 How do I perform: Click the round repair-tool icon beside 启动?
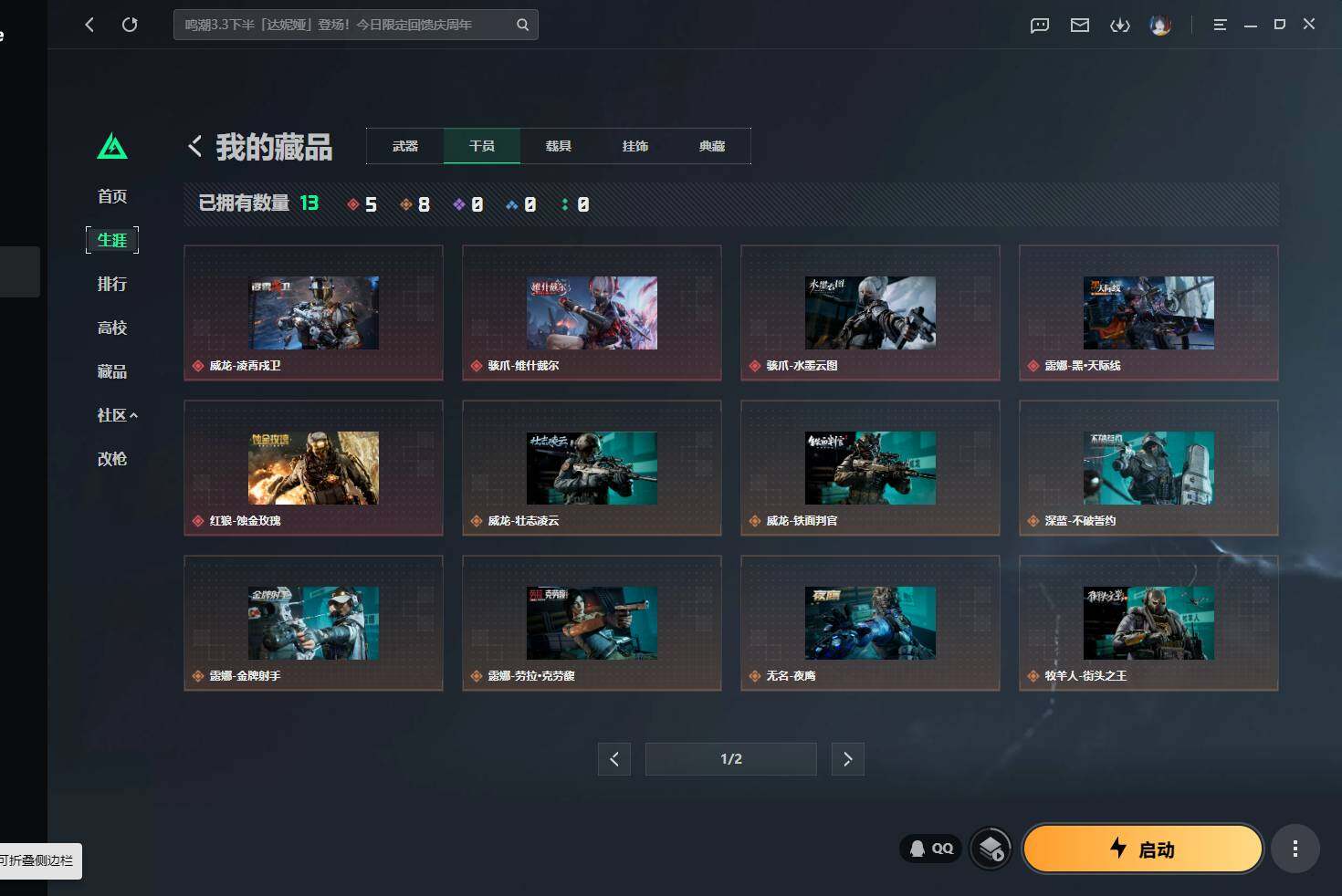click(x=991, y=849)
